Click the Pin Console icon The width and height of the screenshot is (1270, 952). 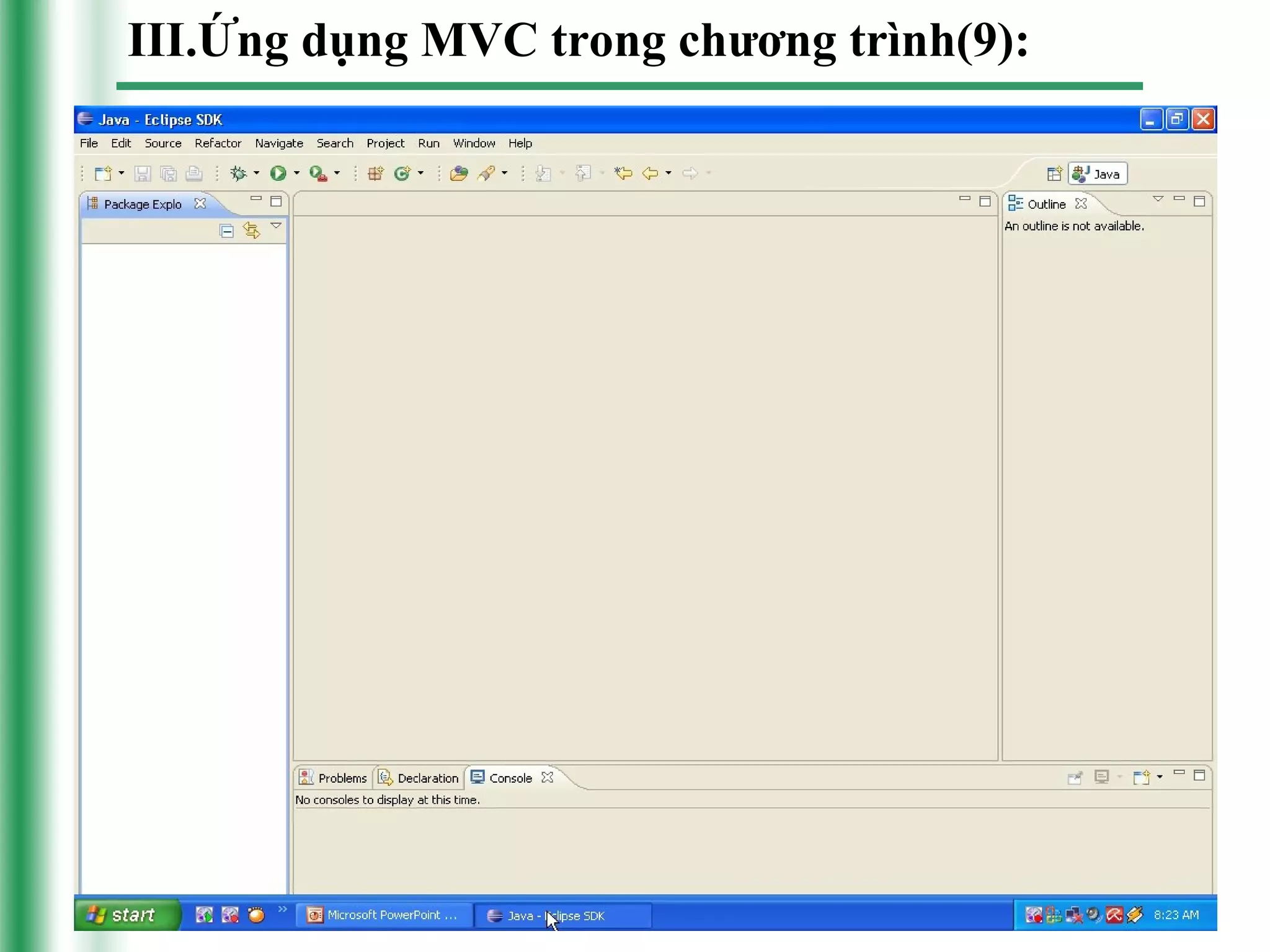[x=1075, y=778]
